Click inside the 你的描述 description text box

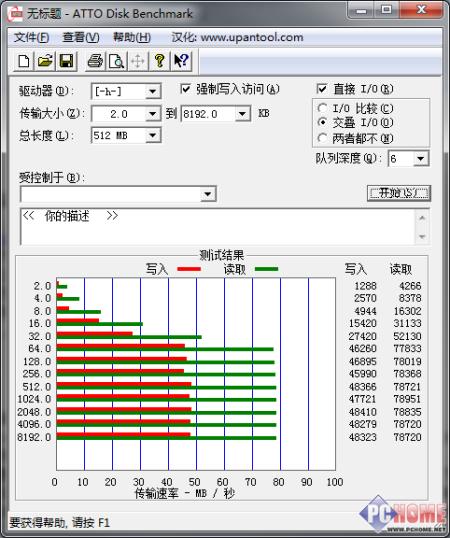click(x=218, y=226)
